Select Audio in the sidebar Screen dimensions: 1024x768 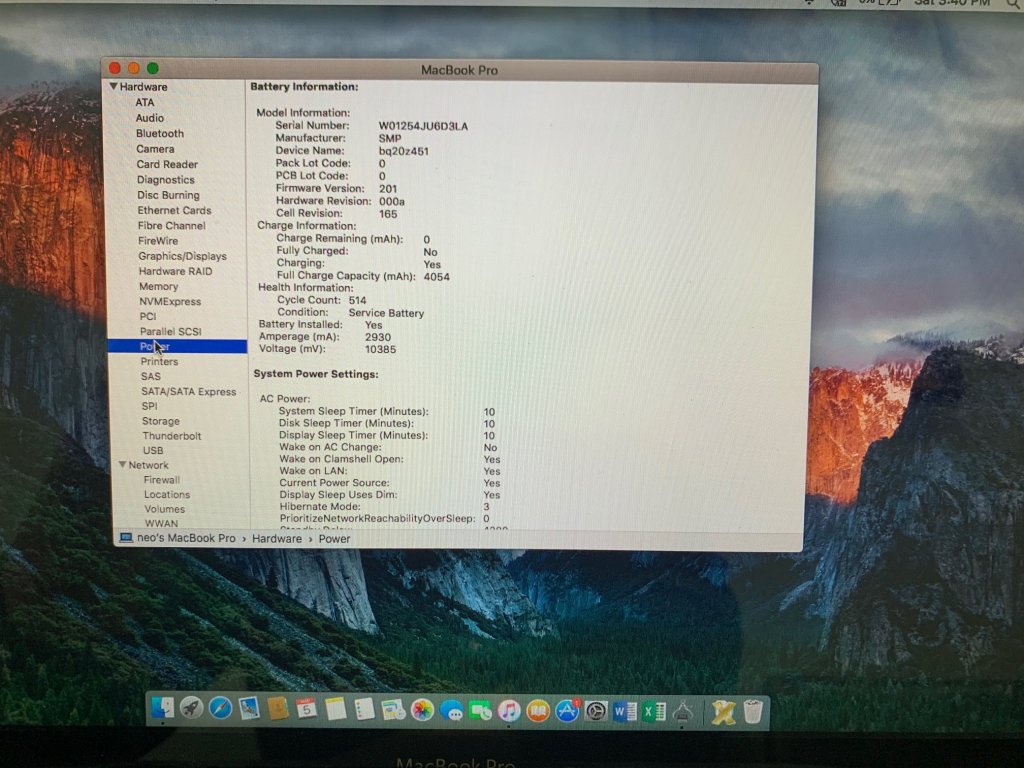pyautogui.click(x=150, y=118)
